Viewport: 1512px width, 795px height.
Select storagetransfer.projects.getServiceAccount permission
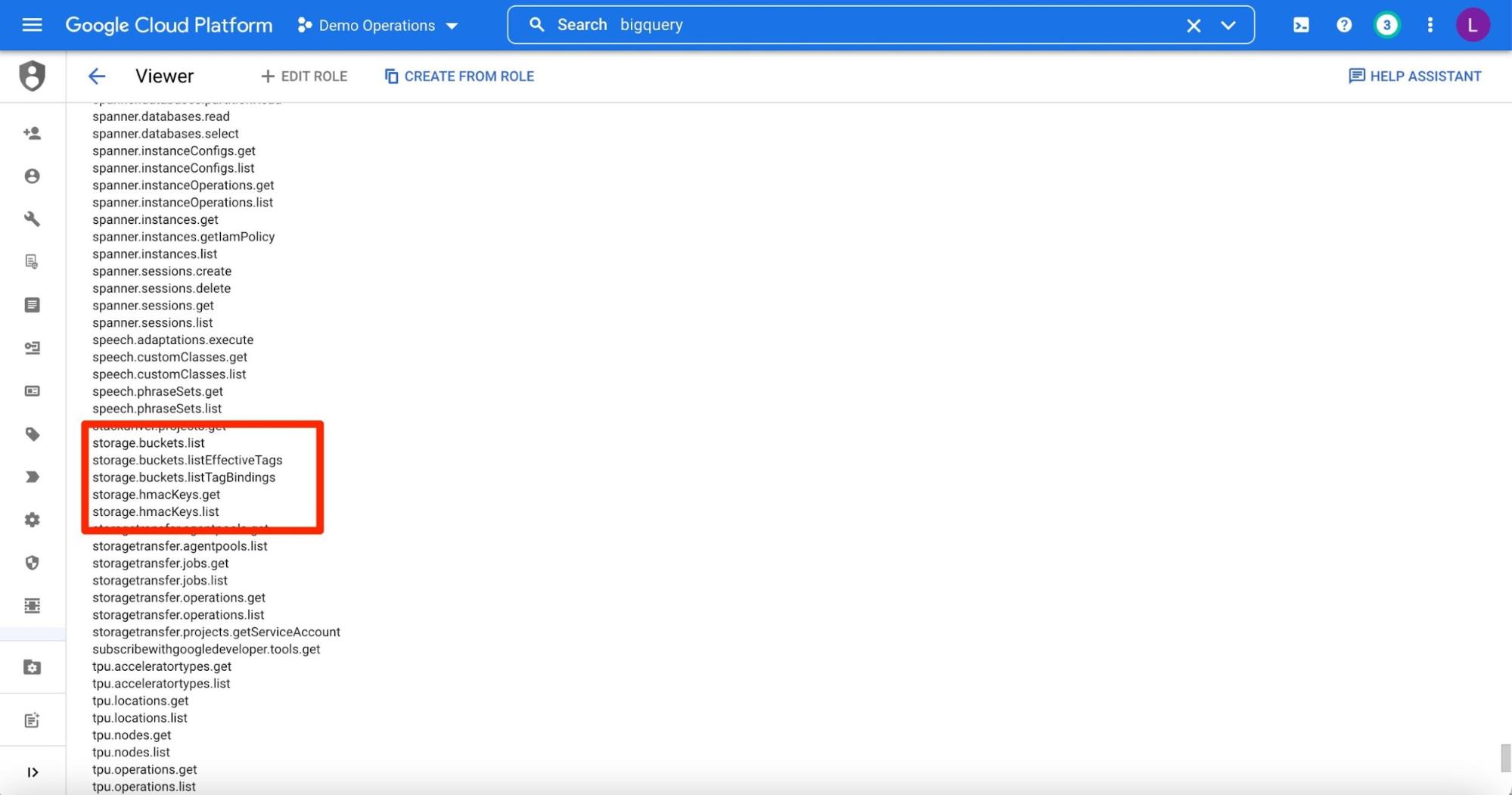coord(216,632)
